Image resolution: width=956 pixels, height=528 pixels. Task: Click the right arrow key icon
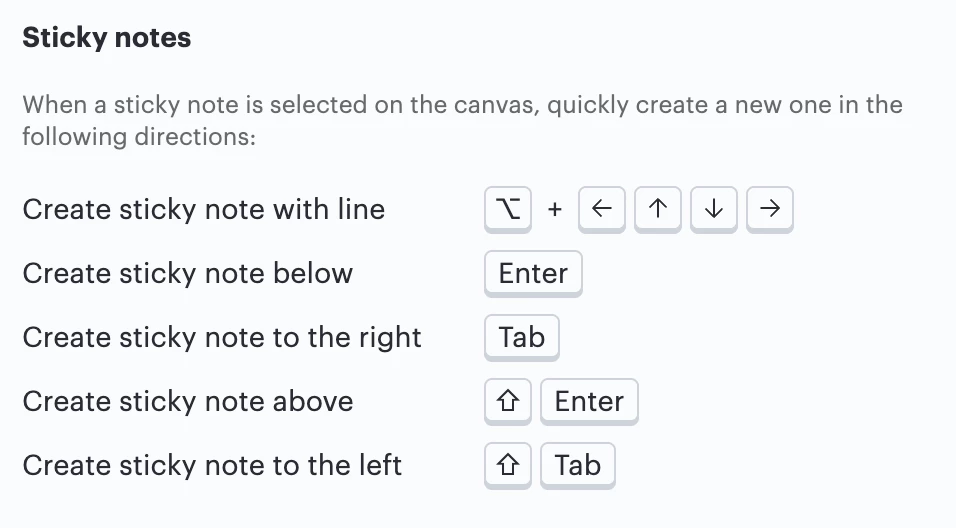[x=769, y=209]
